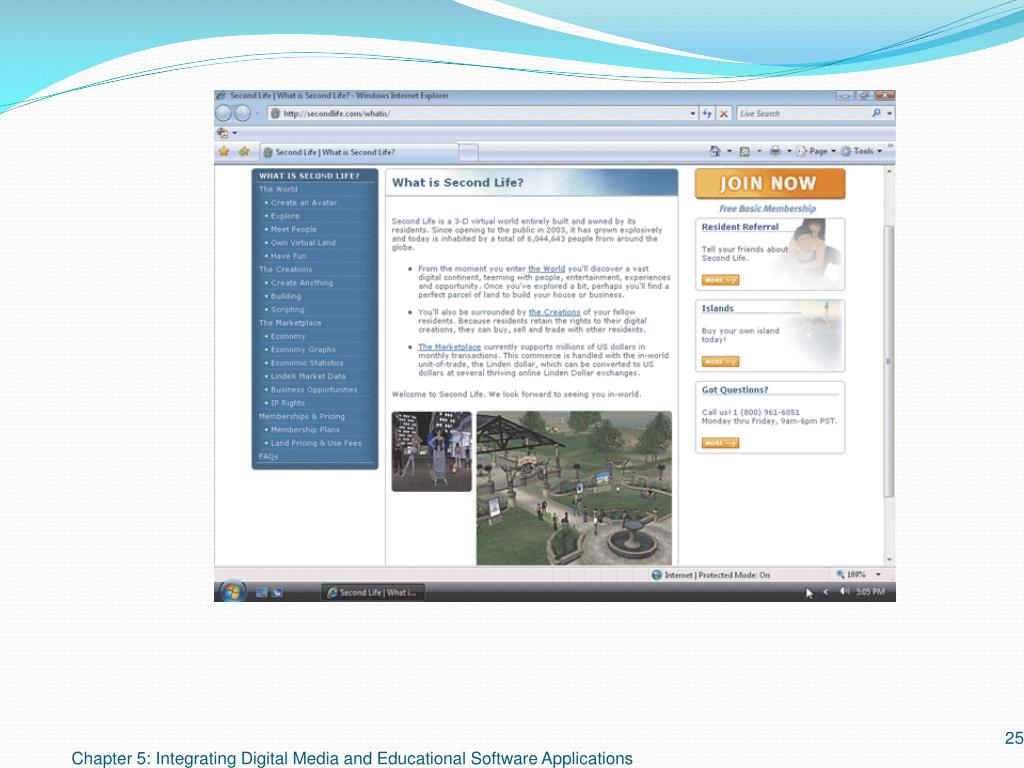Open the IP Rights sidebar link
The height and width of the screenshot is (768, 1024).
[x=287, y=403]
